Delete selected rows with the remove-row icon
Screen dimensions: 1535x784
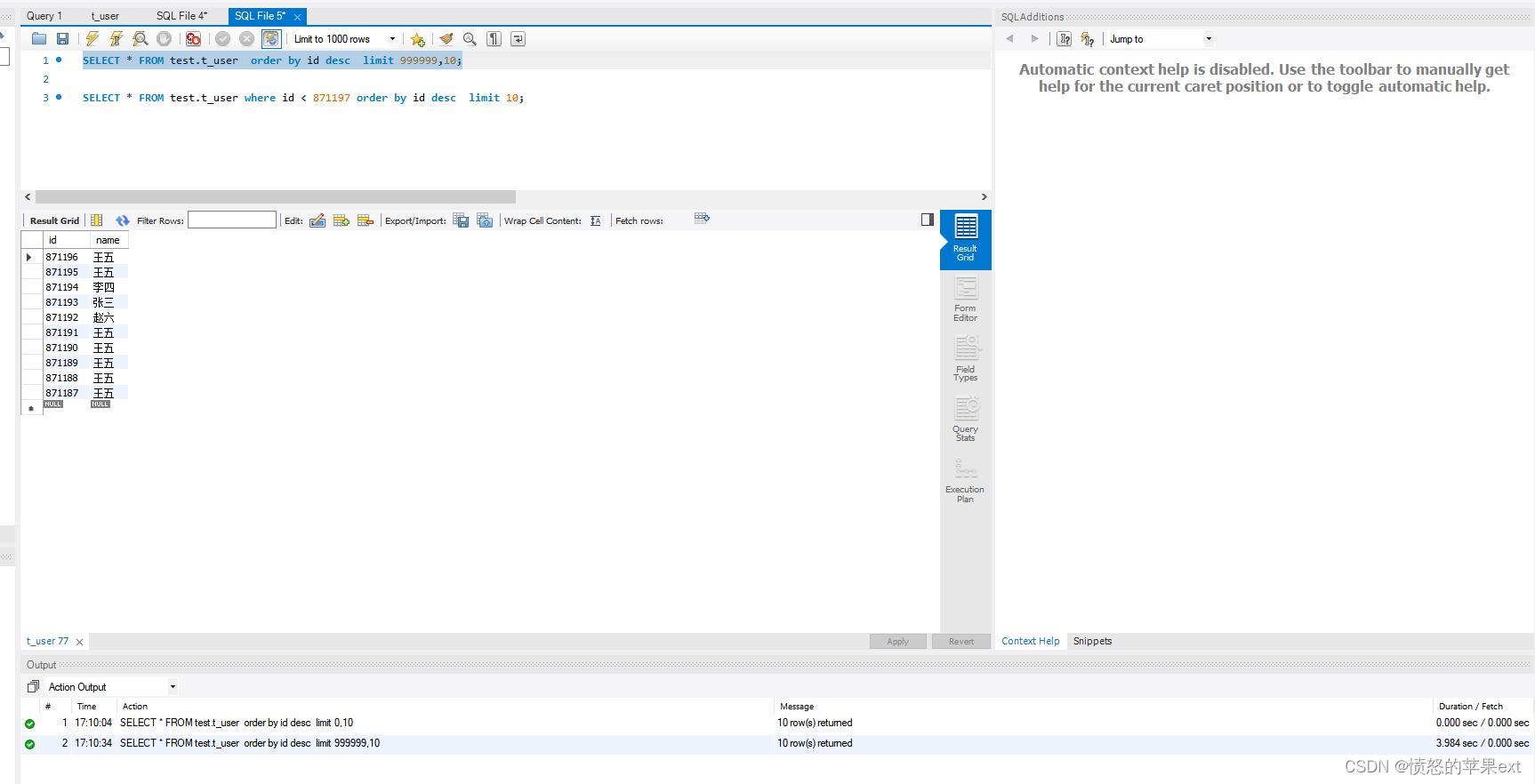click(x=366, y=220)
